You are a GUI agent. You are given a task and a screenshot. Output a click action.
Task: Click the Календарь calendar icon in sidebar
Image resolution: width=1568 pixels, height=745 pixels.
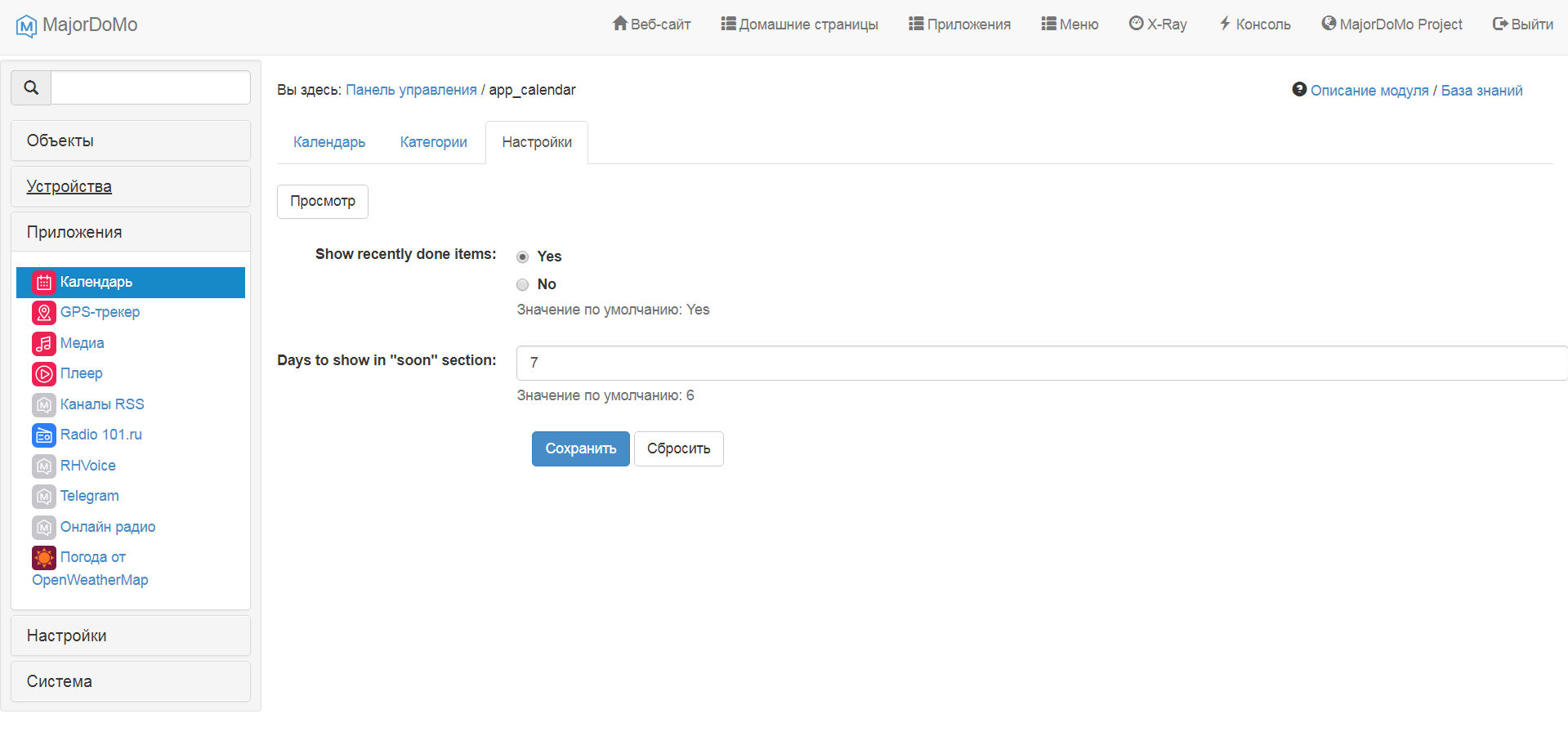[44, 283]
